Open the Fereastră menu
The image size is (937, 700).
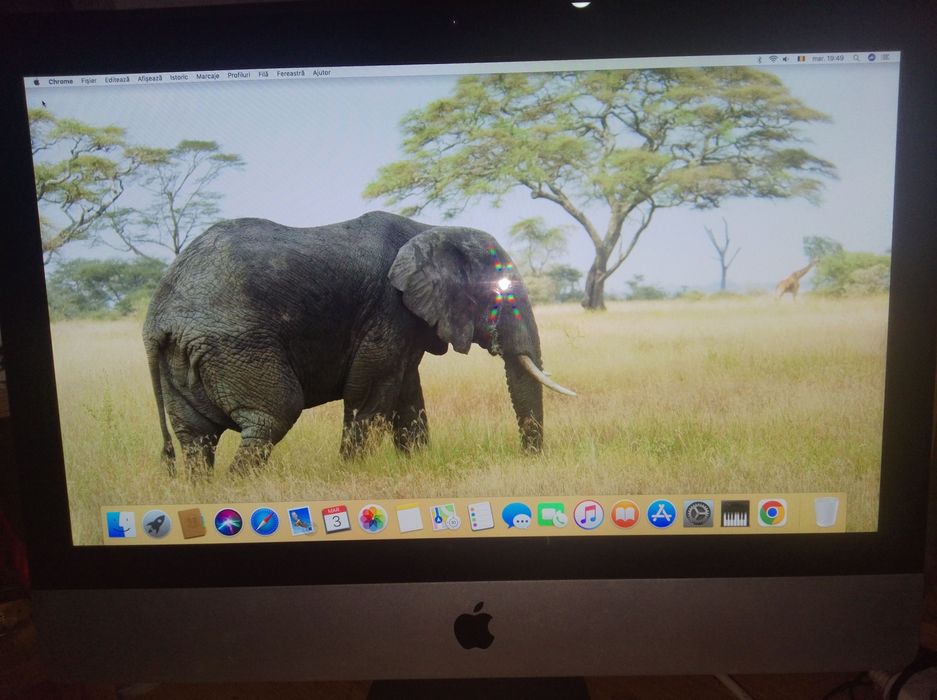click(290, 74)
